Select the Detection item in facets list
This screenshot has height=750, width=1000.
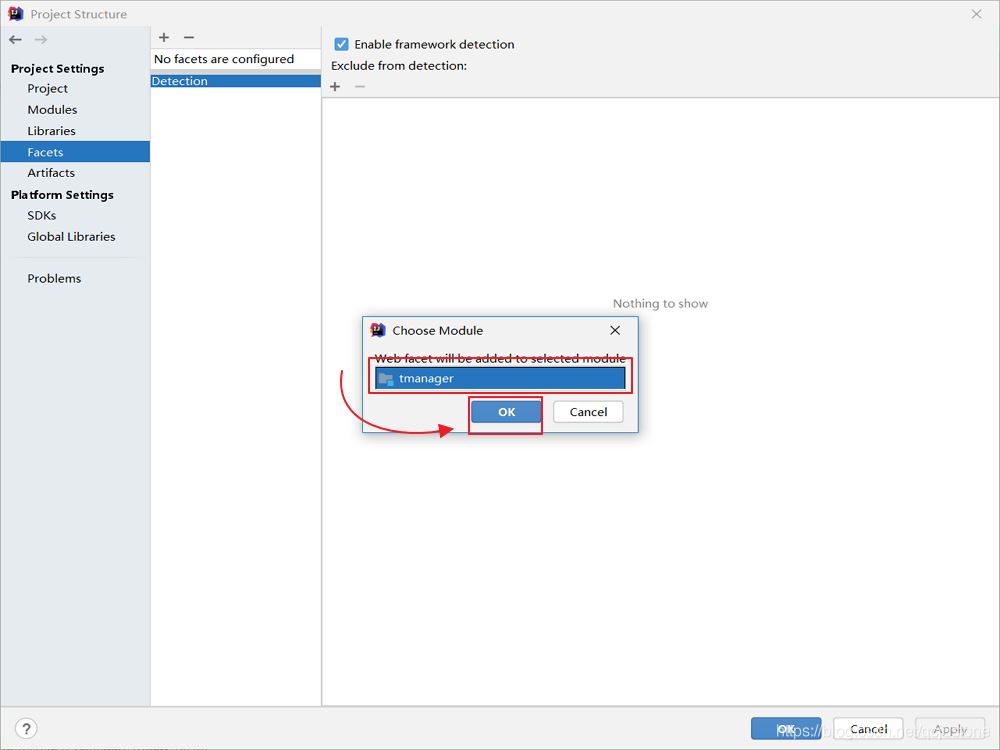pyautogui.click(x=180, y=81)
